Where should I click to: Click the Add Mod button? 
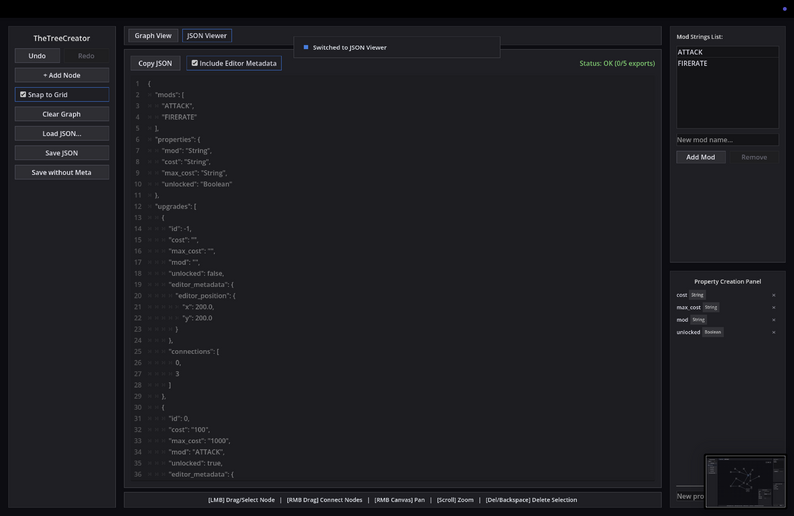[x=701, y=157]
